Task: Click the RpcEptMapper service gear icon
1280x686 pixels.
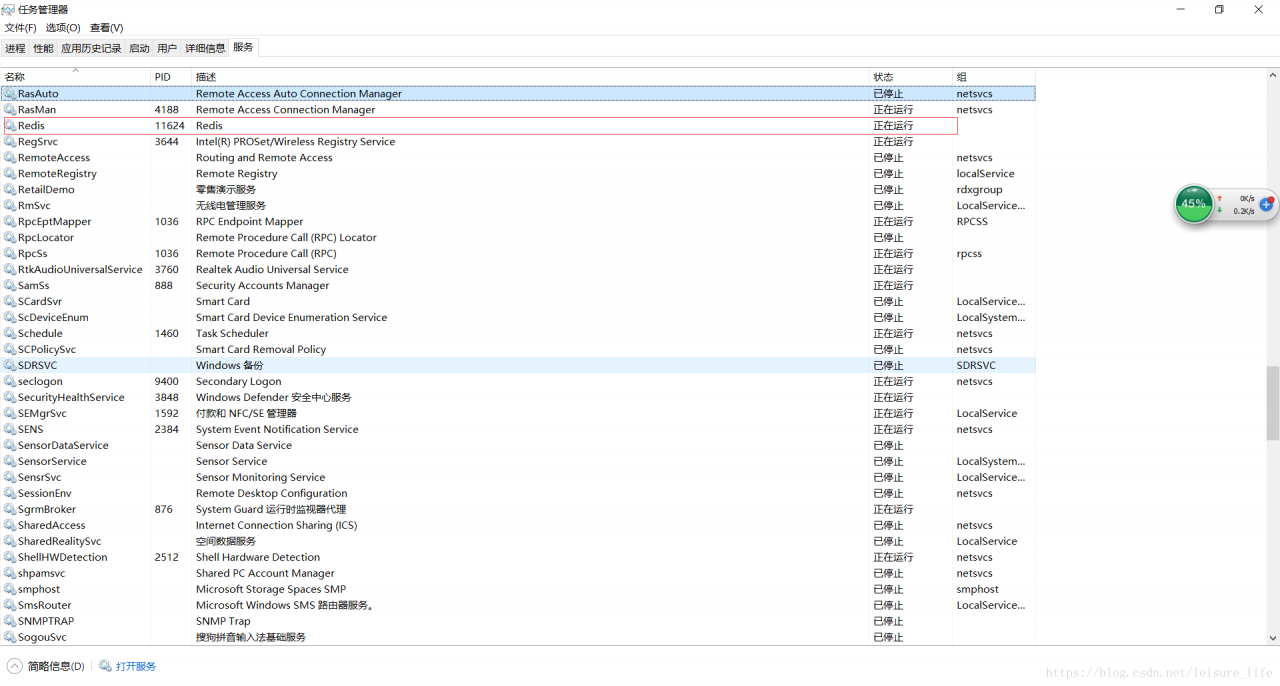Action: (x=10, y=221)
